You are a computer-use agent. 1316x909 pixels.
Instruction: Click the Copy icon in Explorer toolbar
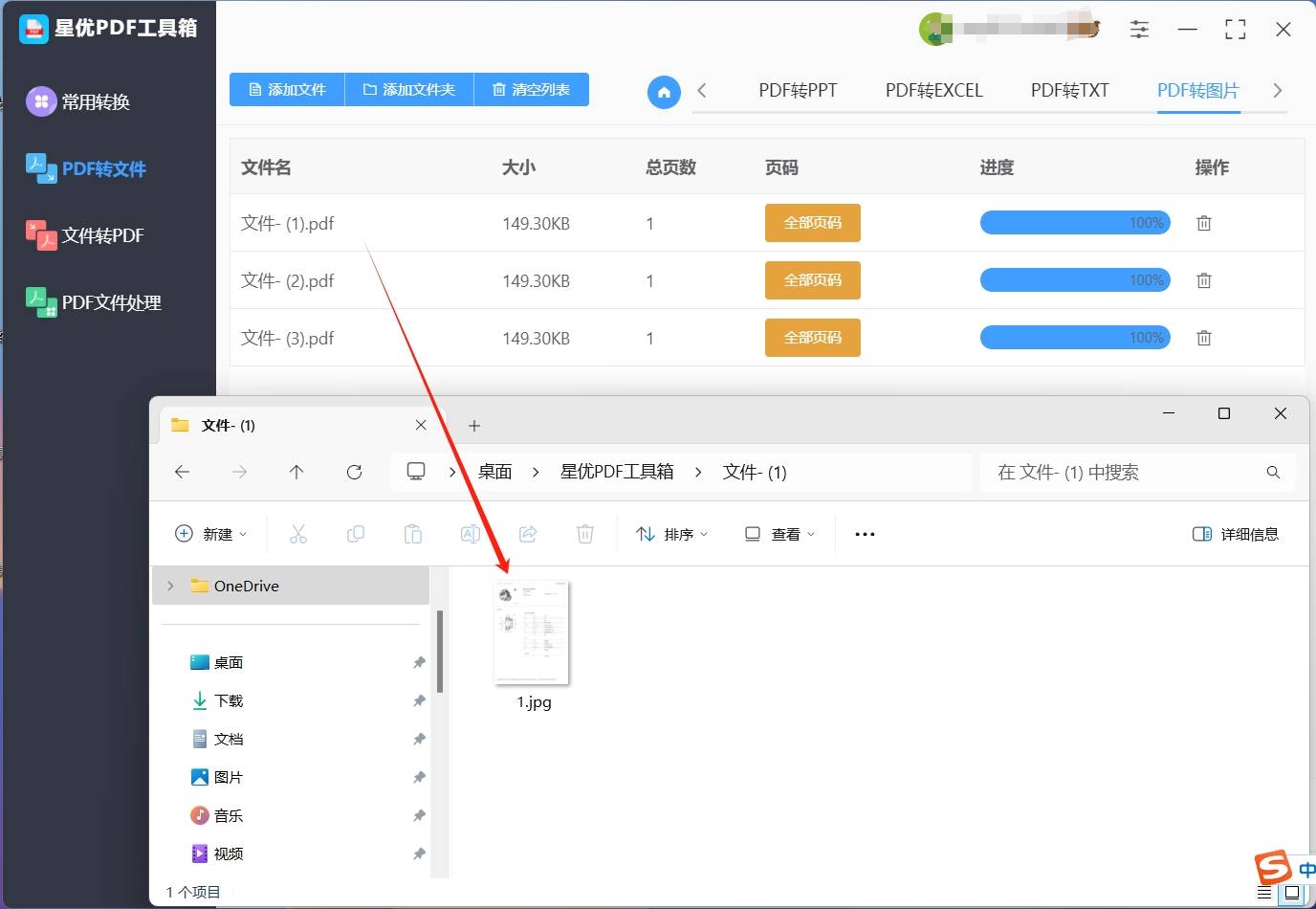[x=356, y=534]
